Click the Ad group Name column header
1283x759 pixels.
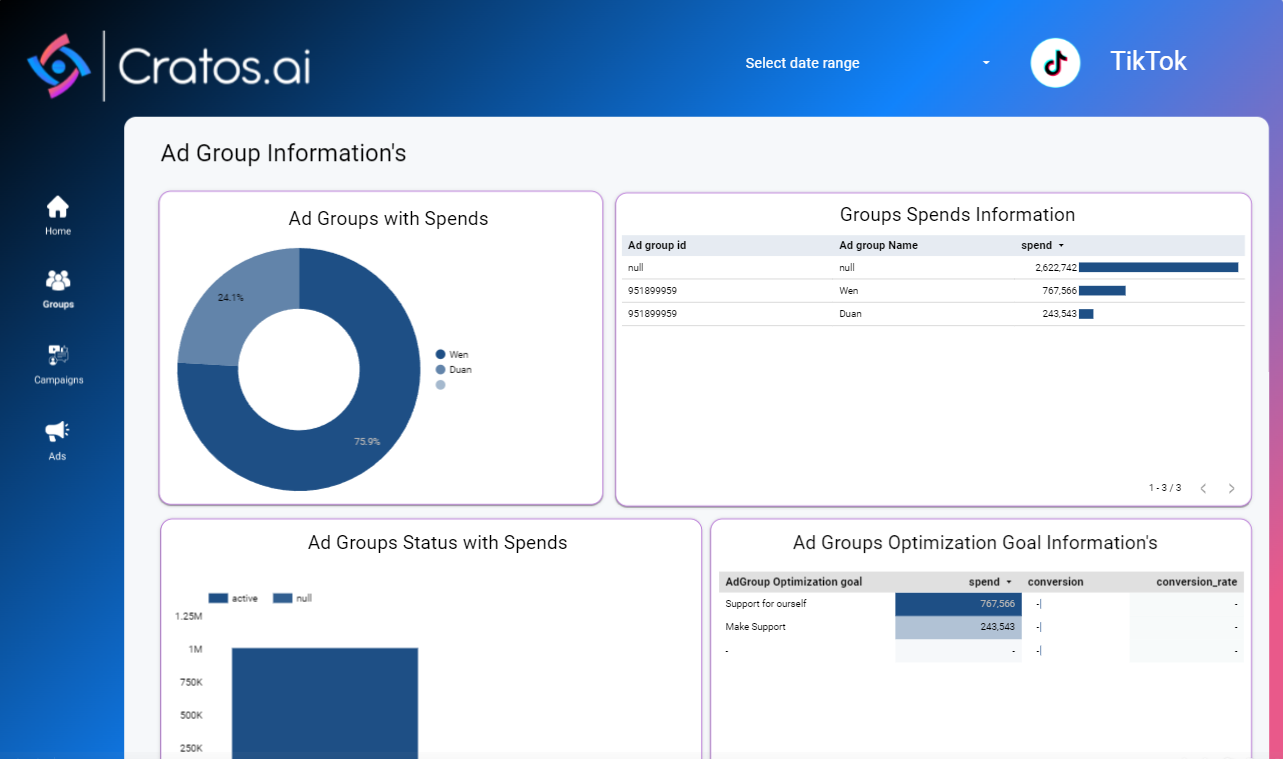pyautogui.click(x=878, y=245)
